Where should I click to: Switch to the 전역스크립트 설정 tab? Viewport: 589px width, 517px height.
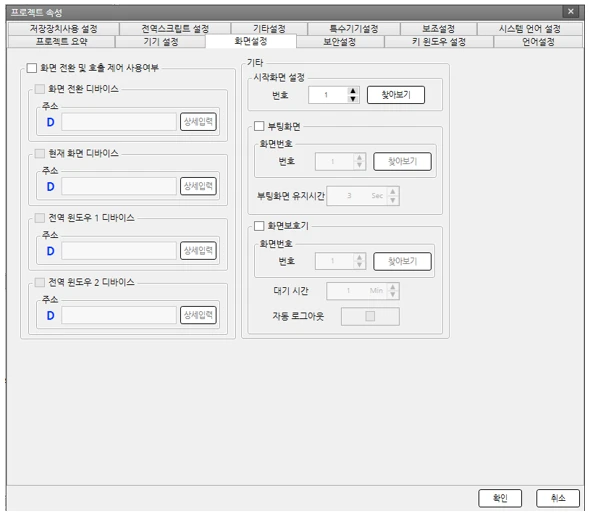175,29
